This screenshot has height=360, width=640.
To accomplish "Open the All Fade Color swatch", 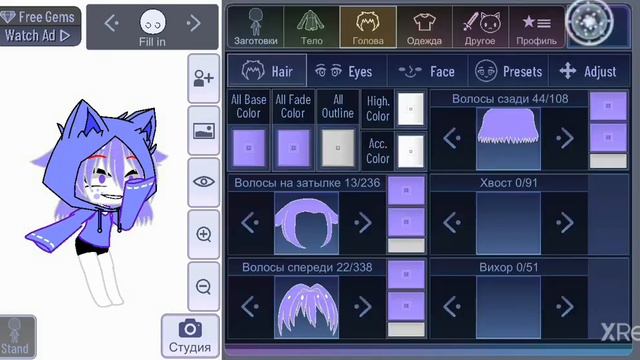I will pos(293,147).
